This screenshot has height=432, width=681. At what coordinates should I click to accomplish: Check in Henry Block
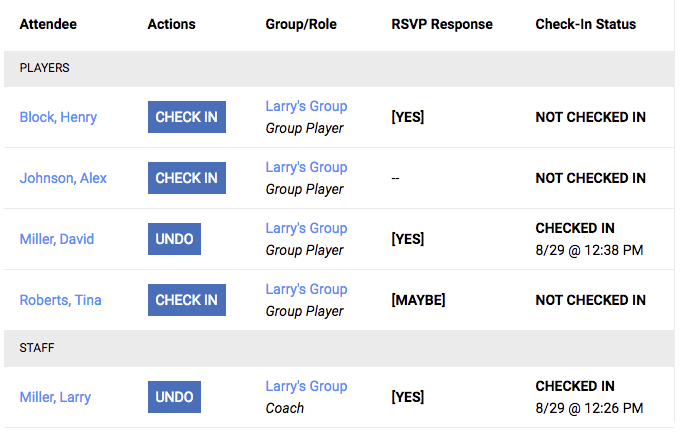point(186,117)
